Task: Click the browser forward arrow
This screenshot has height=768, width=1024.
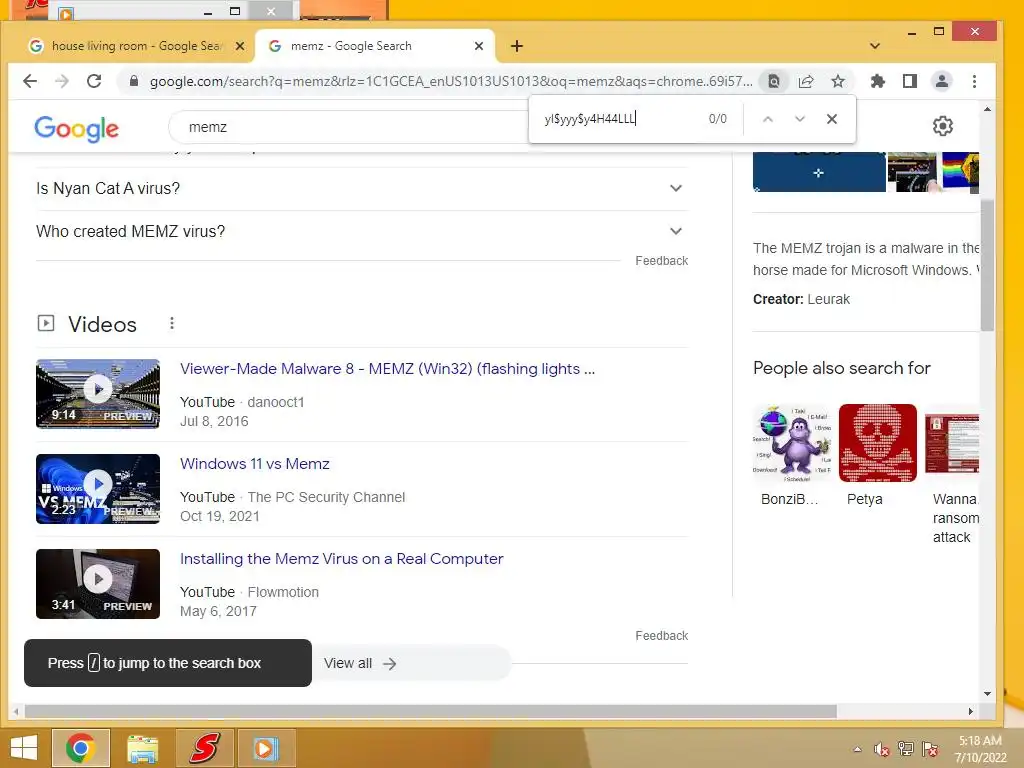Action: (62, 81)
